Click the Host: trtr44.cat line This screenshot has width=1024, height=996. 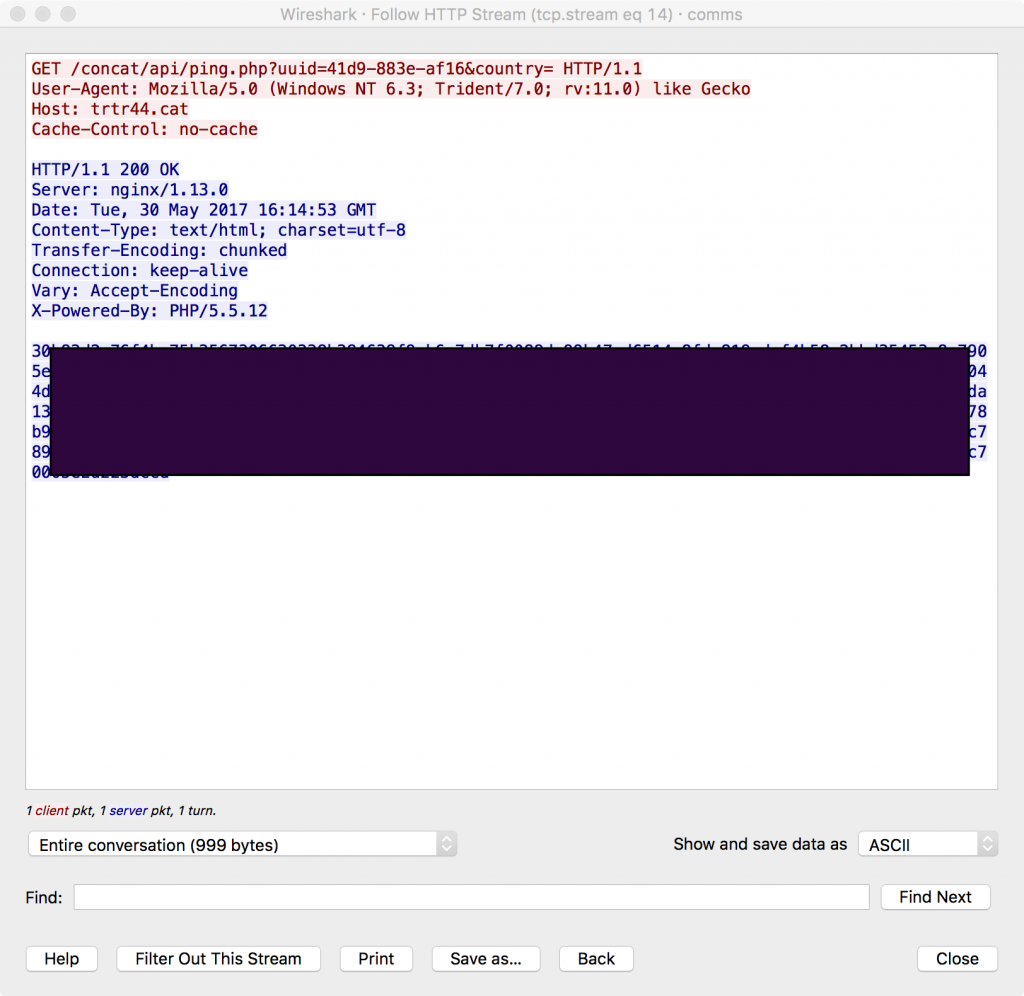[110, 109]
